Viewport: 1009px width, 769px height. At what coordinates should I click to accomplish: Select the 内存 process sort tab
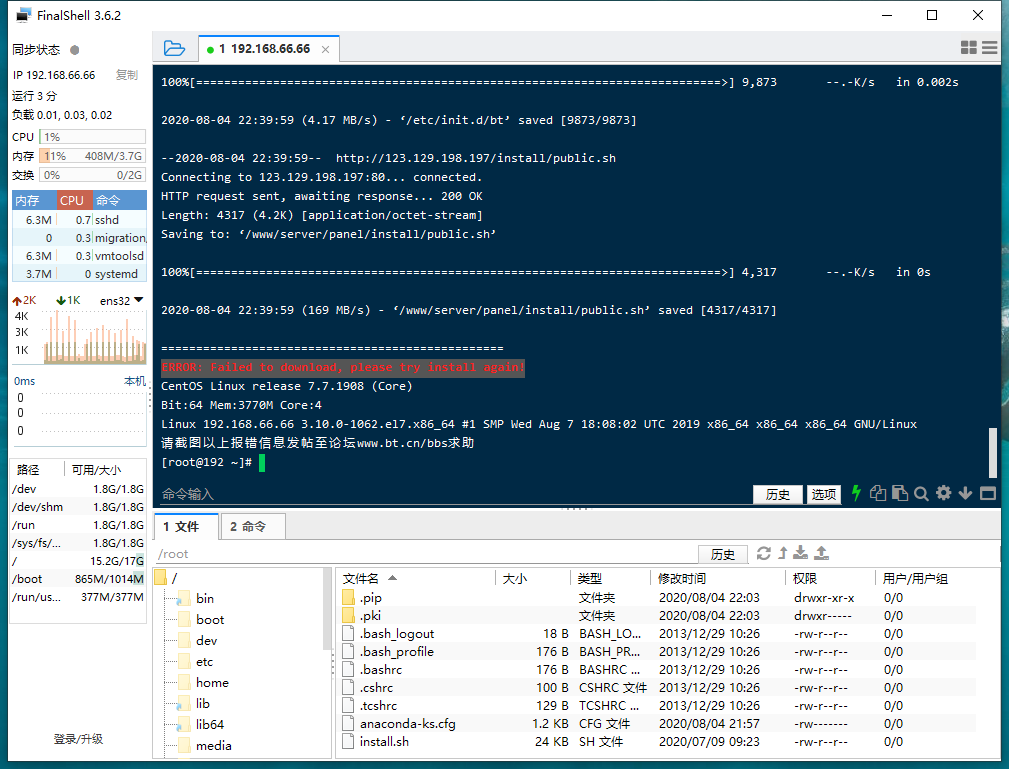tap(34, 200)
